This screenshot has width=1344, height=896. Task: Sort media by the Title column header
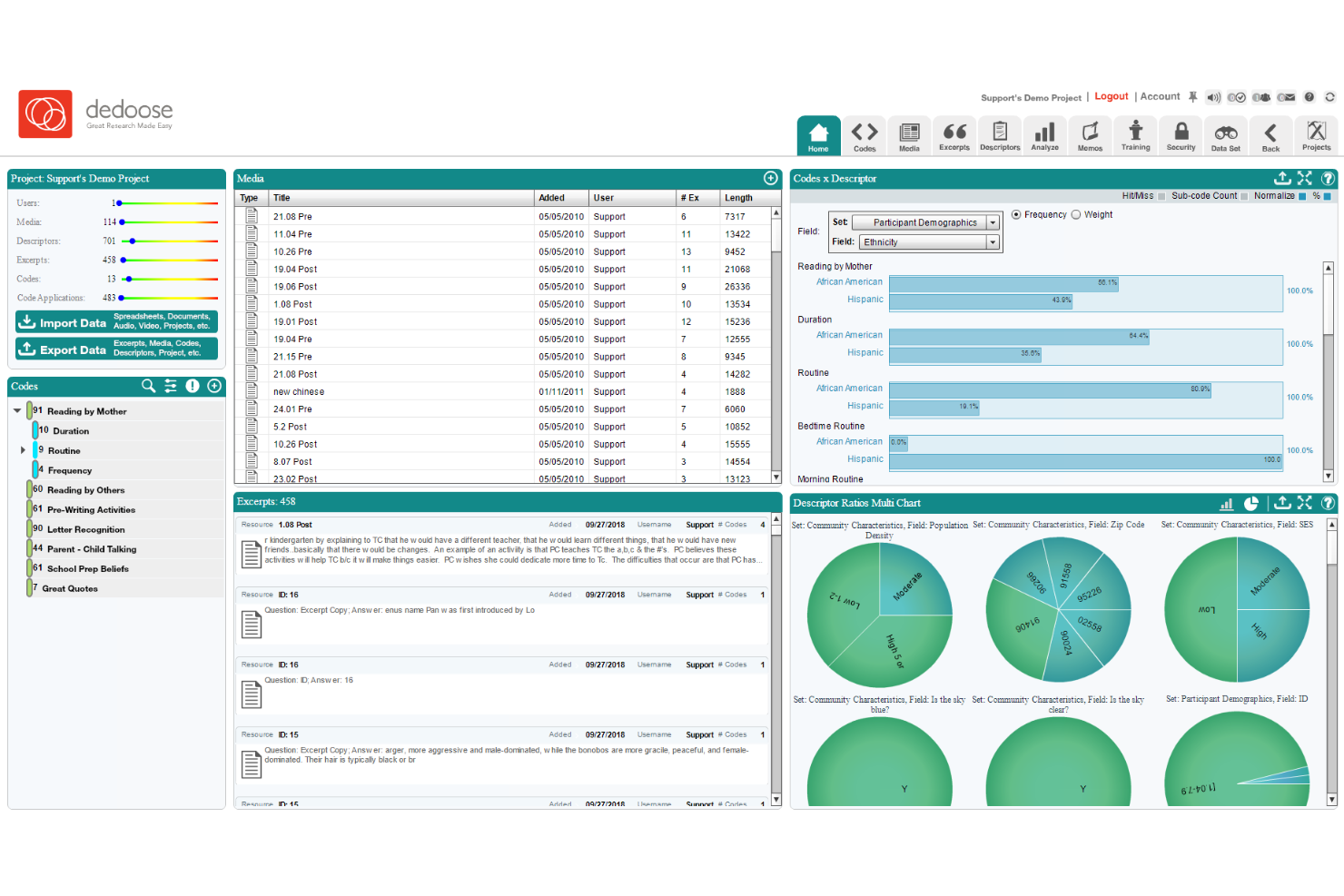tap(401, 198)
